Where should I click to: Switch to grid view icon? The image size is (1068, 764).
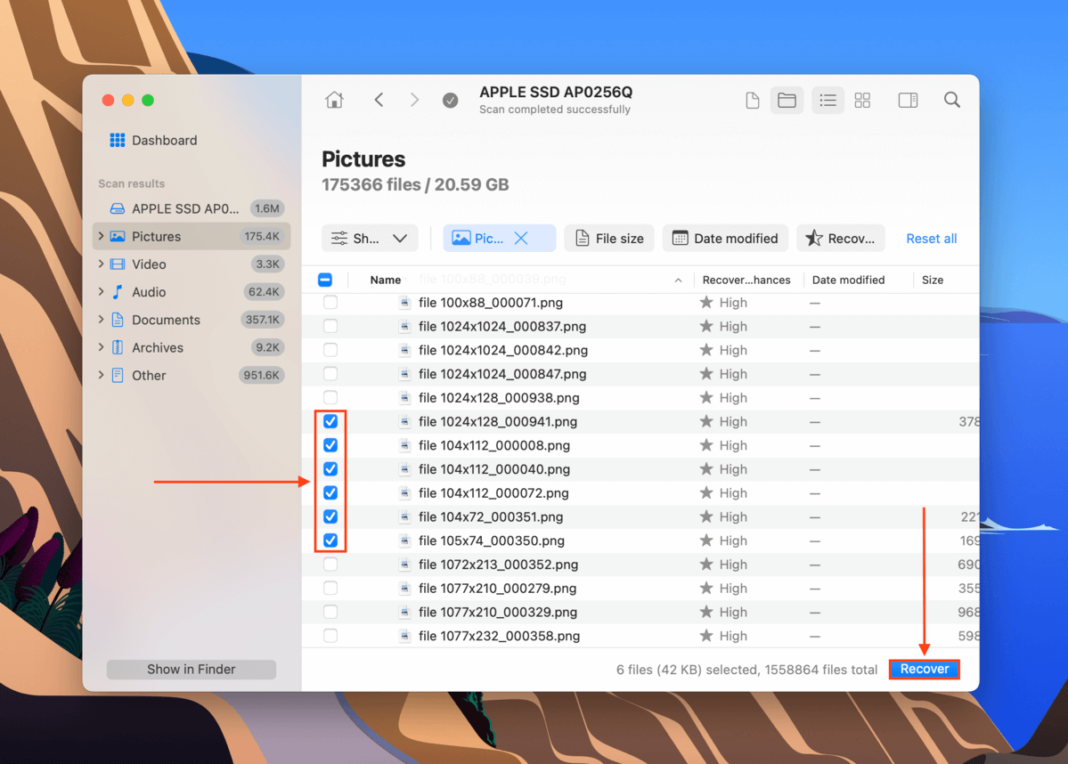pos(862,100)
